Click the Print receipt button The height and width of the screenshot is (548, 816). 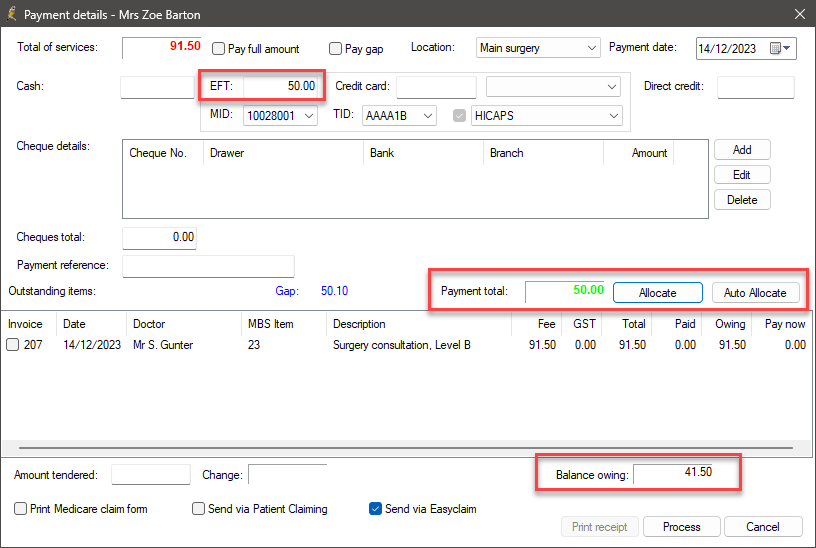(600, 527)
